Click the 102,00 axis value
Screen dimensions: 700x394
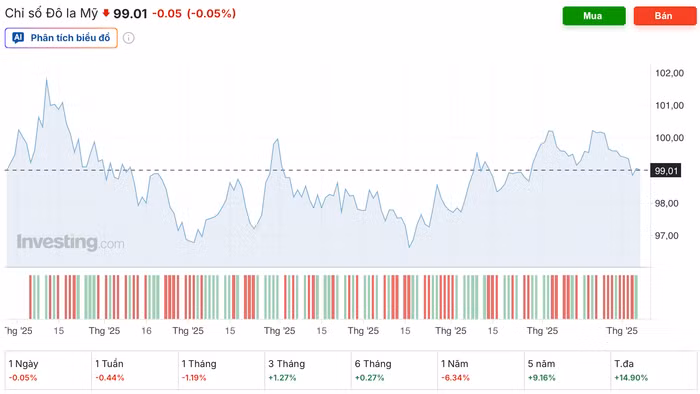tap(669, 73)
